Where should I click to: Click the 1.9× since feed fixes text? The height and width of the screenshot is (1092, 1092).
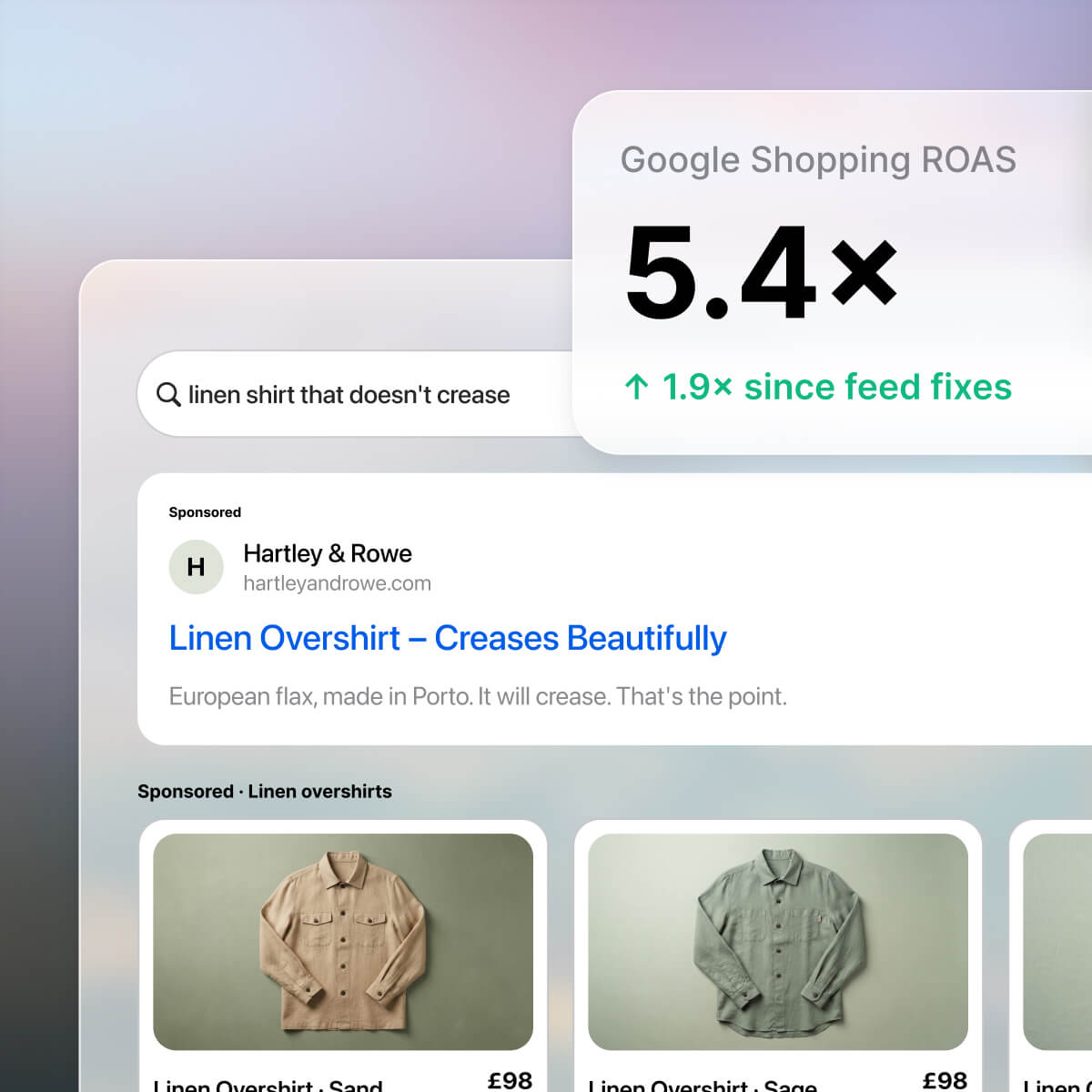pos(836,387)
